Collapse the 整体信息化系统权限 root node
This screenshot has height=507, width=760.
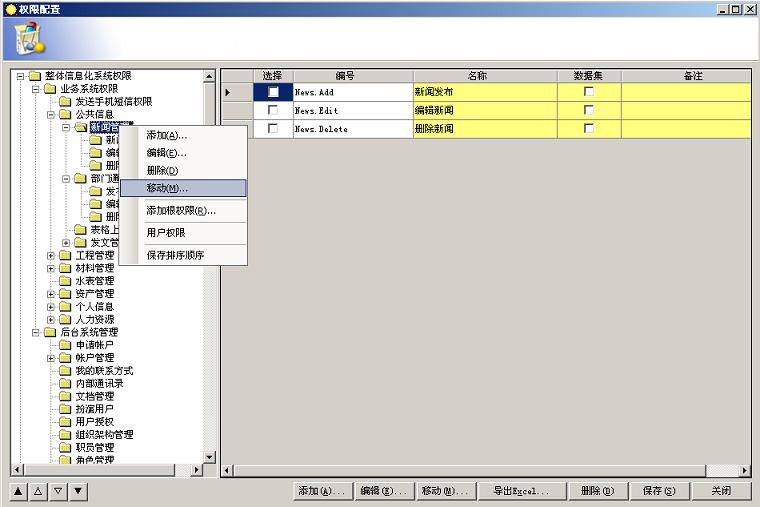(20, 76)
